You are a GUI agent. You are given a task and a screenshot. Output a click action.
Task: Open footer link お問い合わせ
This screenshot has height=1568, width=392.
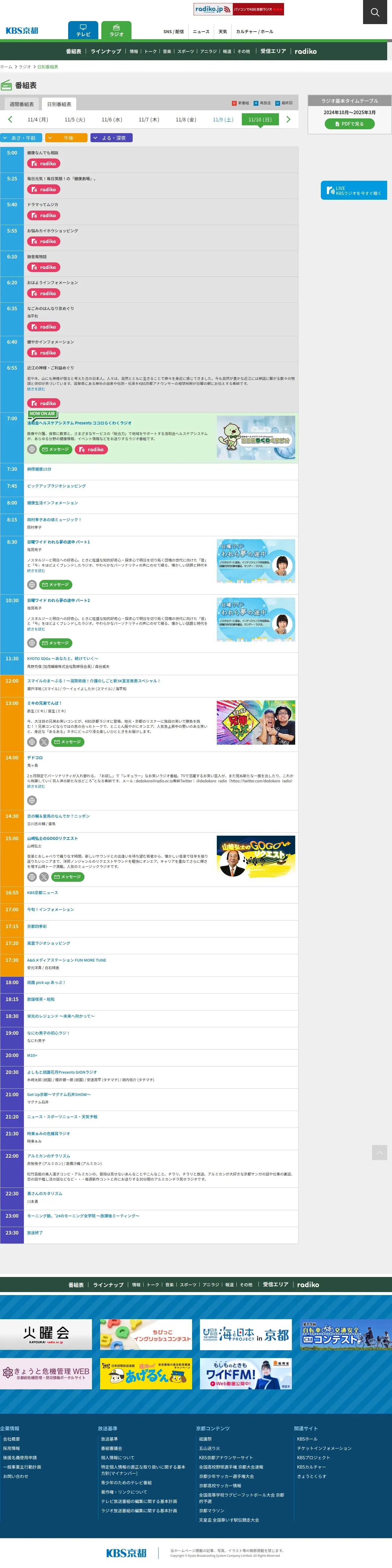coord(15,1476)
